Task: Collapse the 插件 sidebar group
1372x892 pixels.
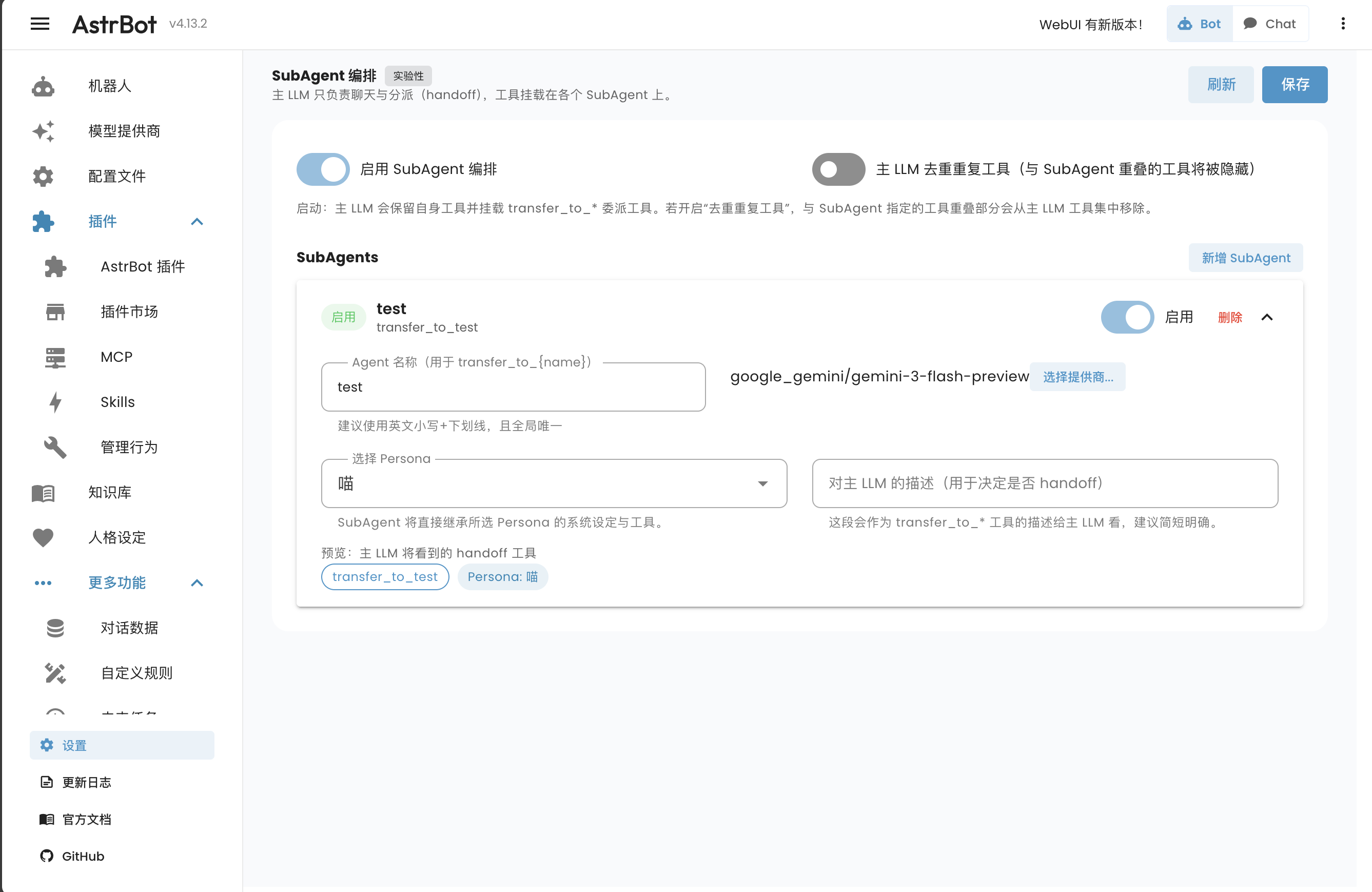Action: (x=197, y=221)
